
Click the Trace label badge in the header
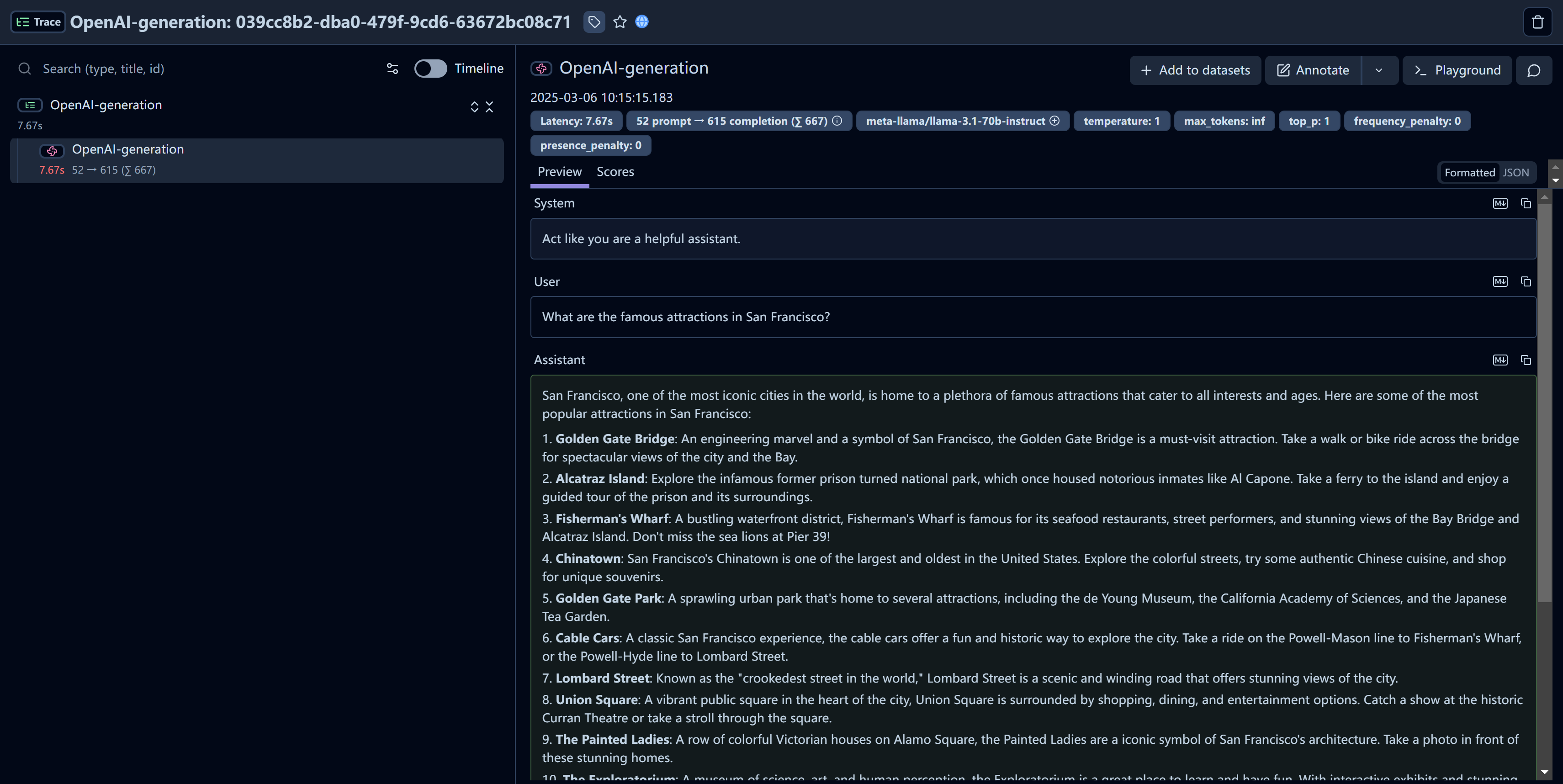[x=38, y=22]
